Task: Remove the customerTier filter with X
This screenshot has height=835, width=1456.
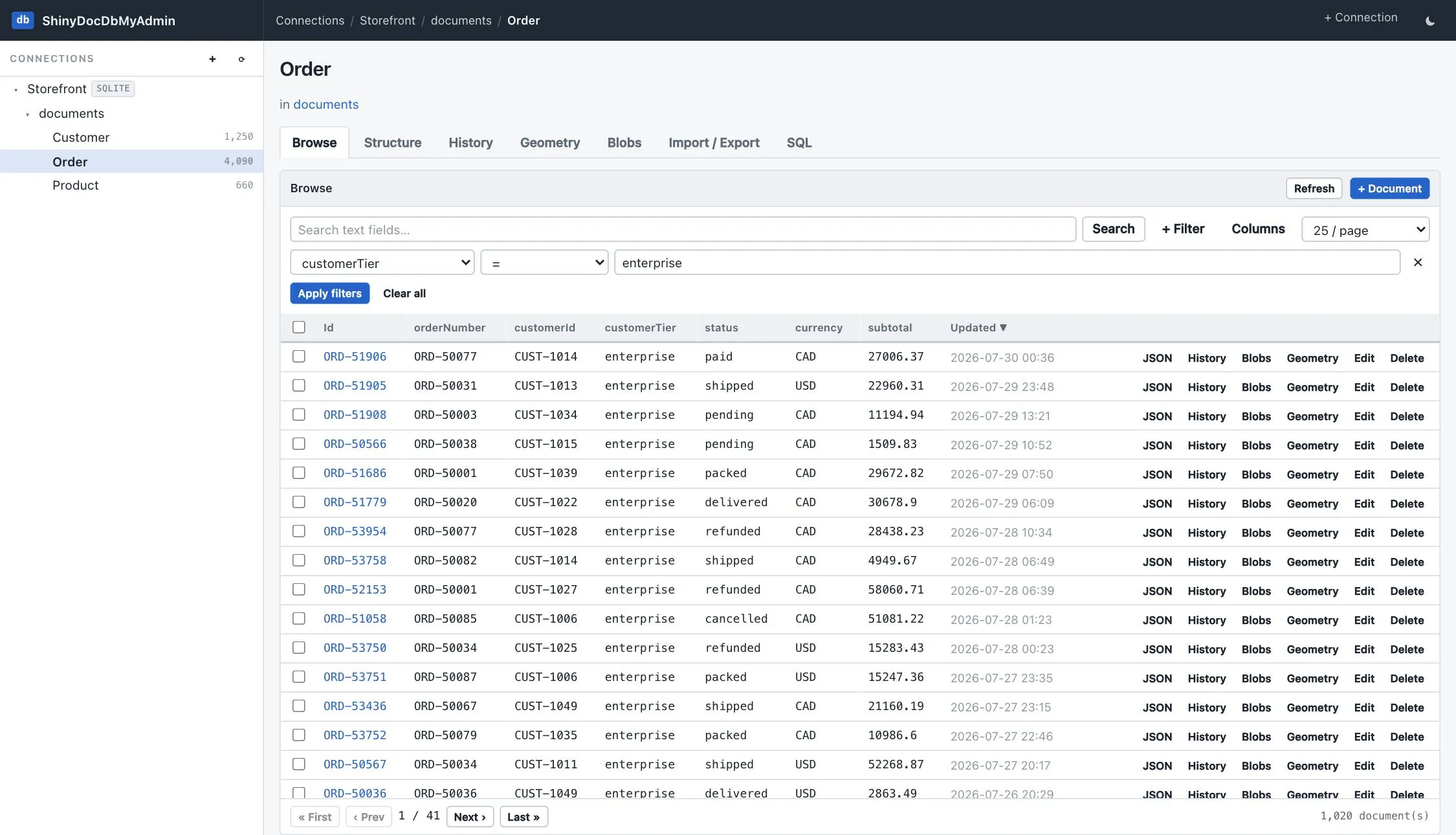Action: [1418, 262]
